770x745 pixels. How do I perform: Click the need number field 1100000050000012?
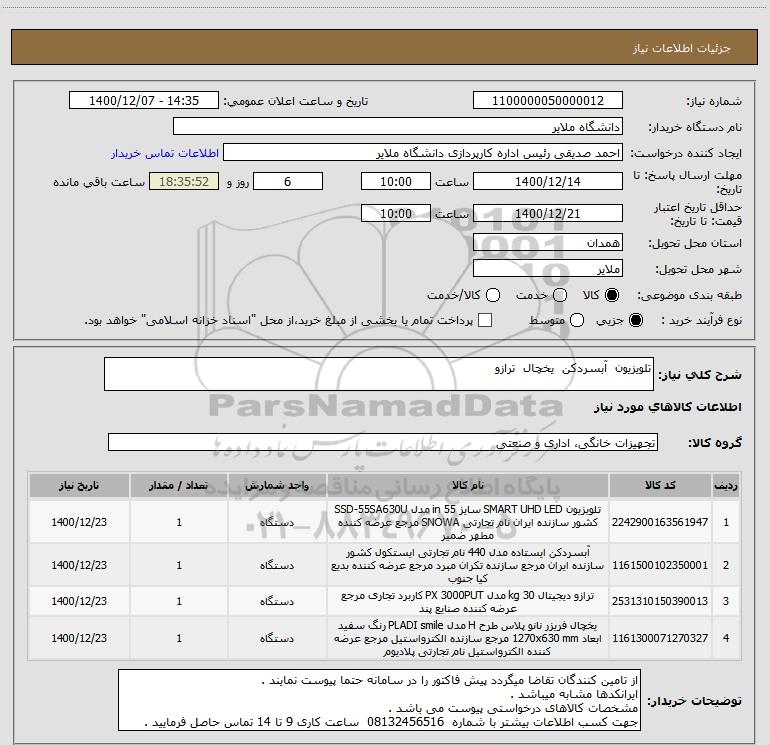tap(548, 100)
